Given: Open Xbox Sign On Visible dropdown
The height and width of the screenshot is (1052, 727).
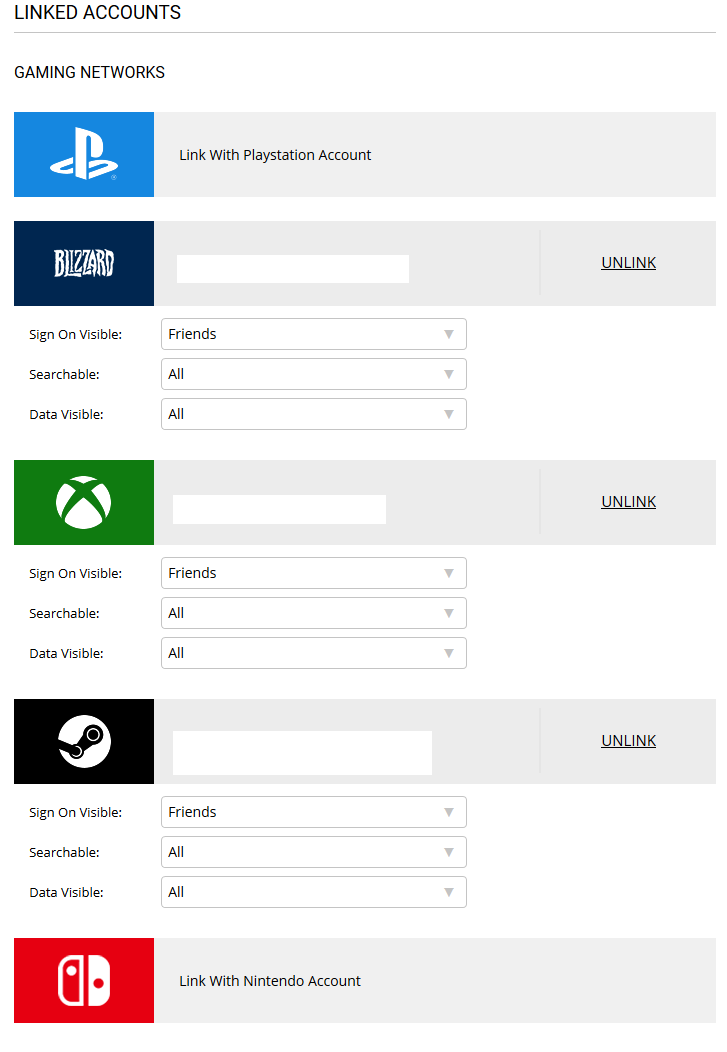Looking at the screenshot, I should [314, 573].
